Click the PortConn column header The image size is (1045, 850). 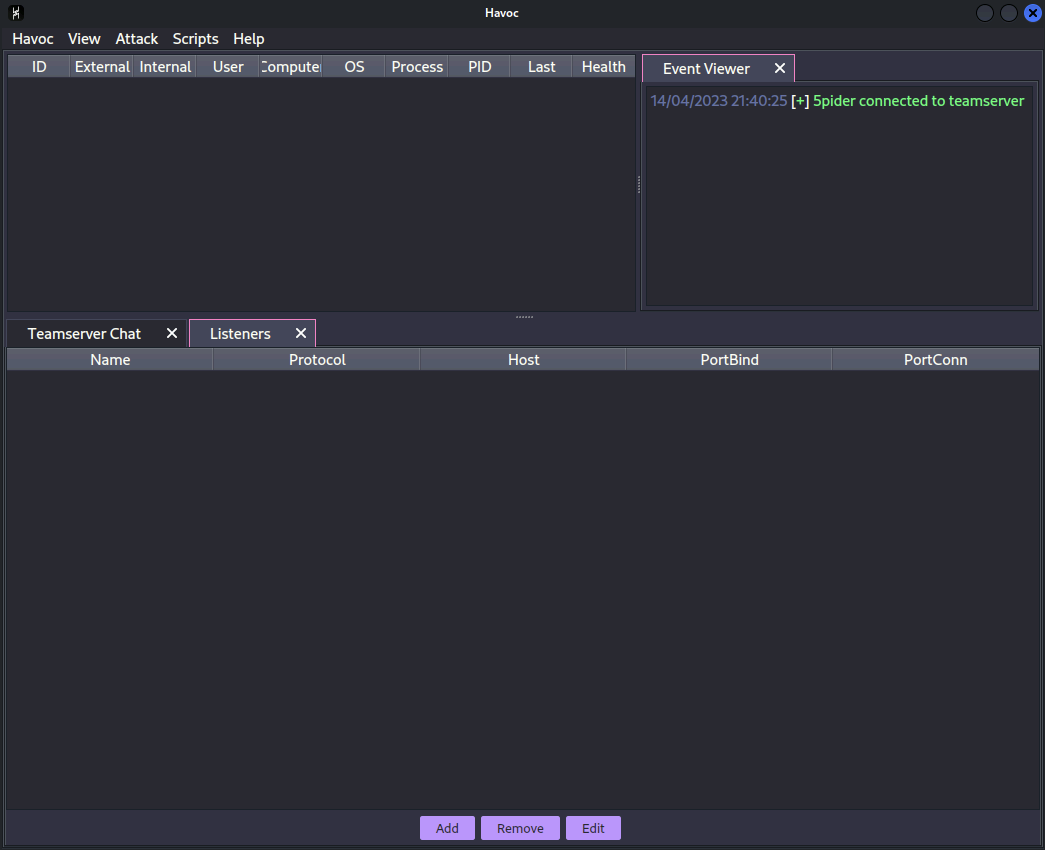click(935, 360)
